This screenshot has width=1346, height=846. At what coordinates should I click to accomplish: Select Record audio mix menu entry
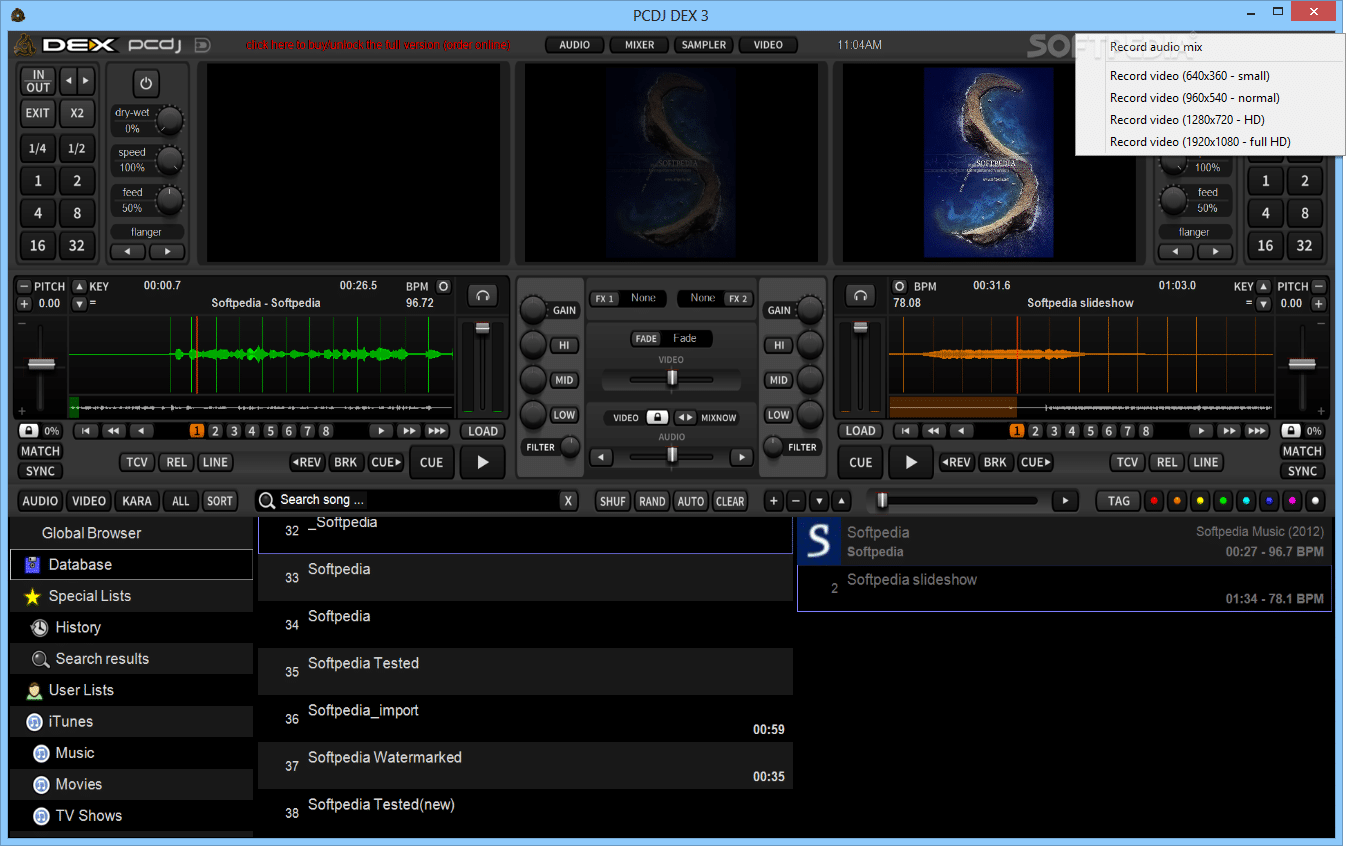1156,47
